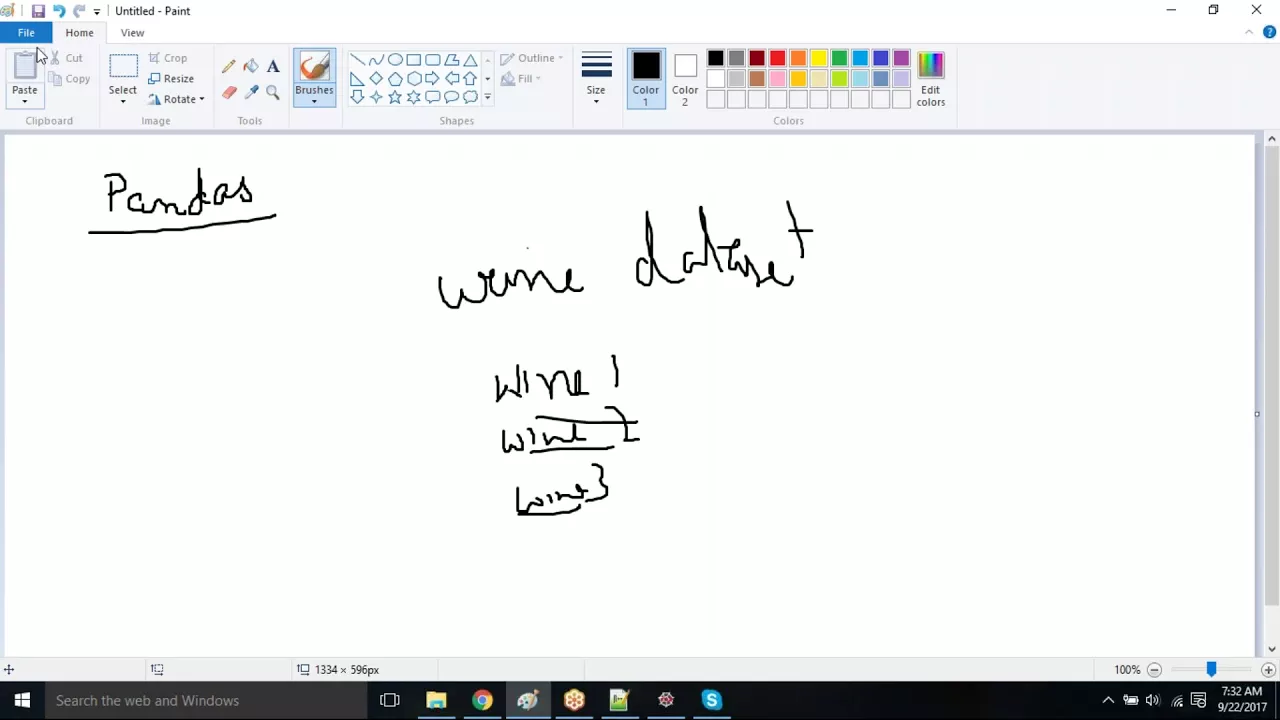
Task: Click the Redo arrow in title bar
Action: point(79,11)
